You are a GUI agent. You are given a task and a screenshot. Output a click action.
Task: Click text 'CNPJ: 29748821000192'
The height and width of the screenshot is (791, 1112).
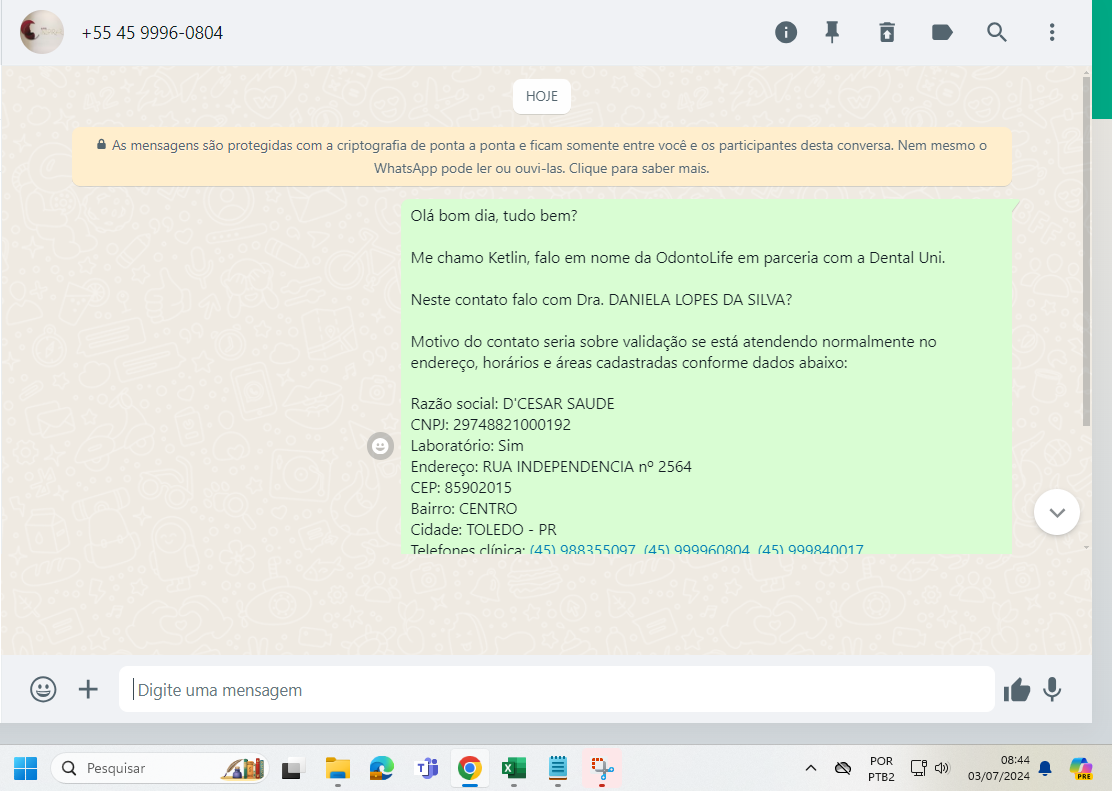click(x=490, y=425)
